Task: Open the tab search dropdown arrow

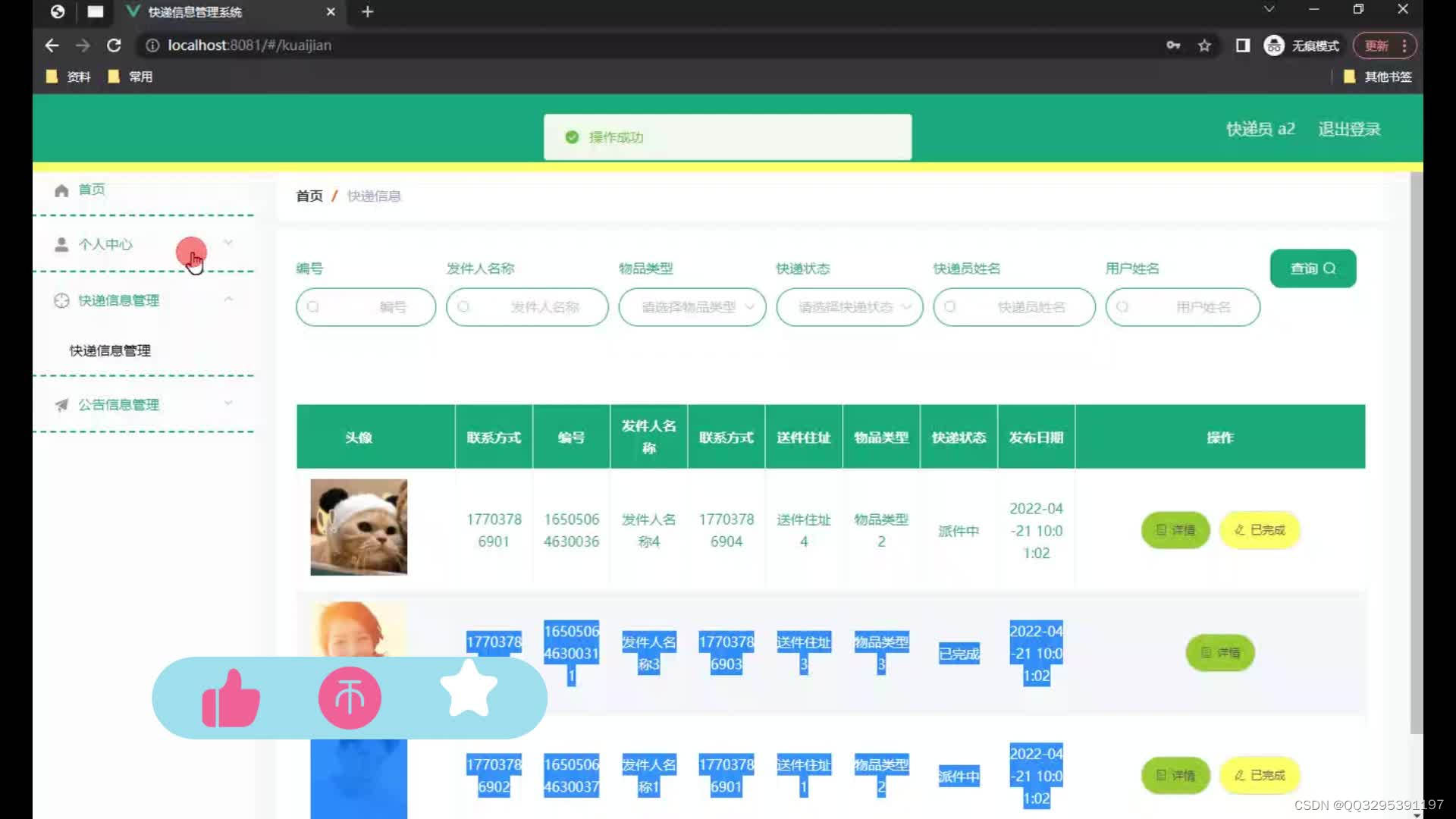Action: click(x=1269, y=9)
